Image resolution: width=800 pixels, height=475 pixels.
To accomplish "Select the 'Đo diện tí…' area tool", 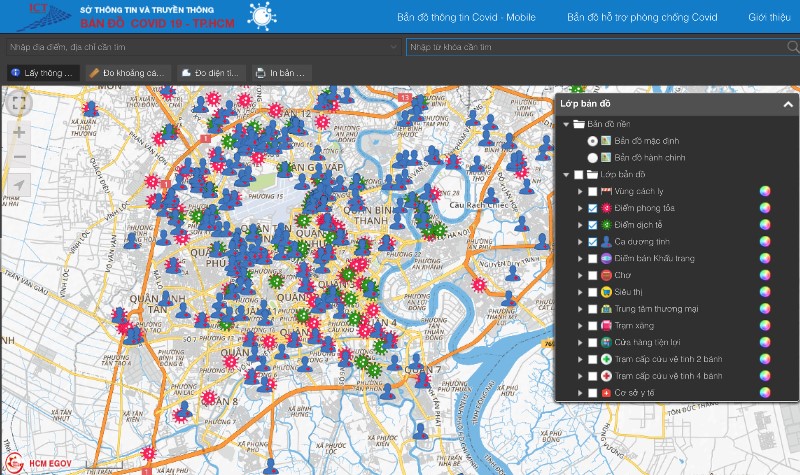I will pos(211,73).
